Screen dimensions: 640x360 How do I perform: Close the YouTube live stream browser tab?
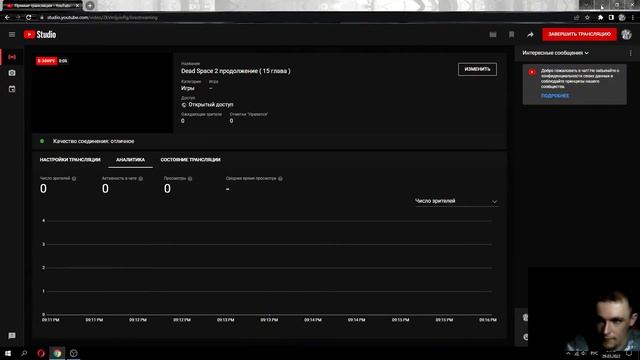[77, 6]
